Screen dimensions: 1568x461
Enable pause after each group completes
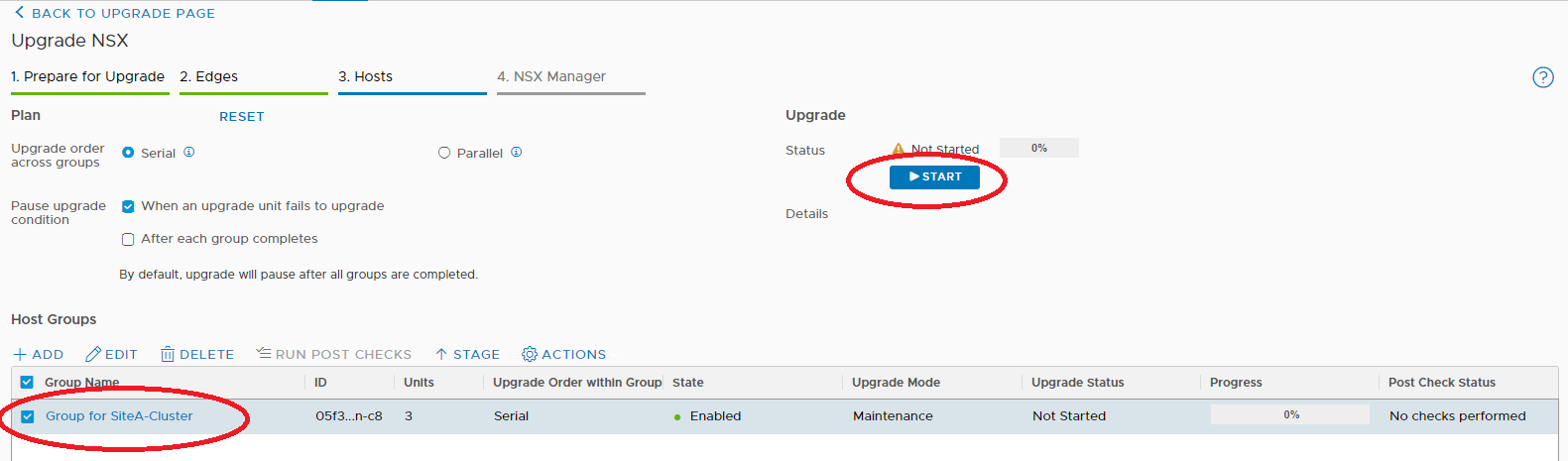tap(128, 239)
